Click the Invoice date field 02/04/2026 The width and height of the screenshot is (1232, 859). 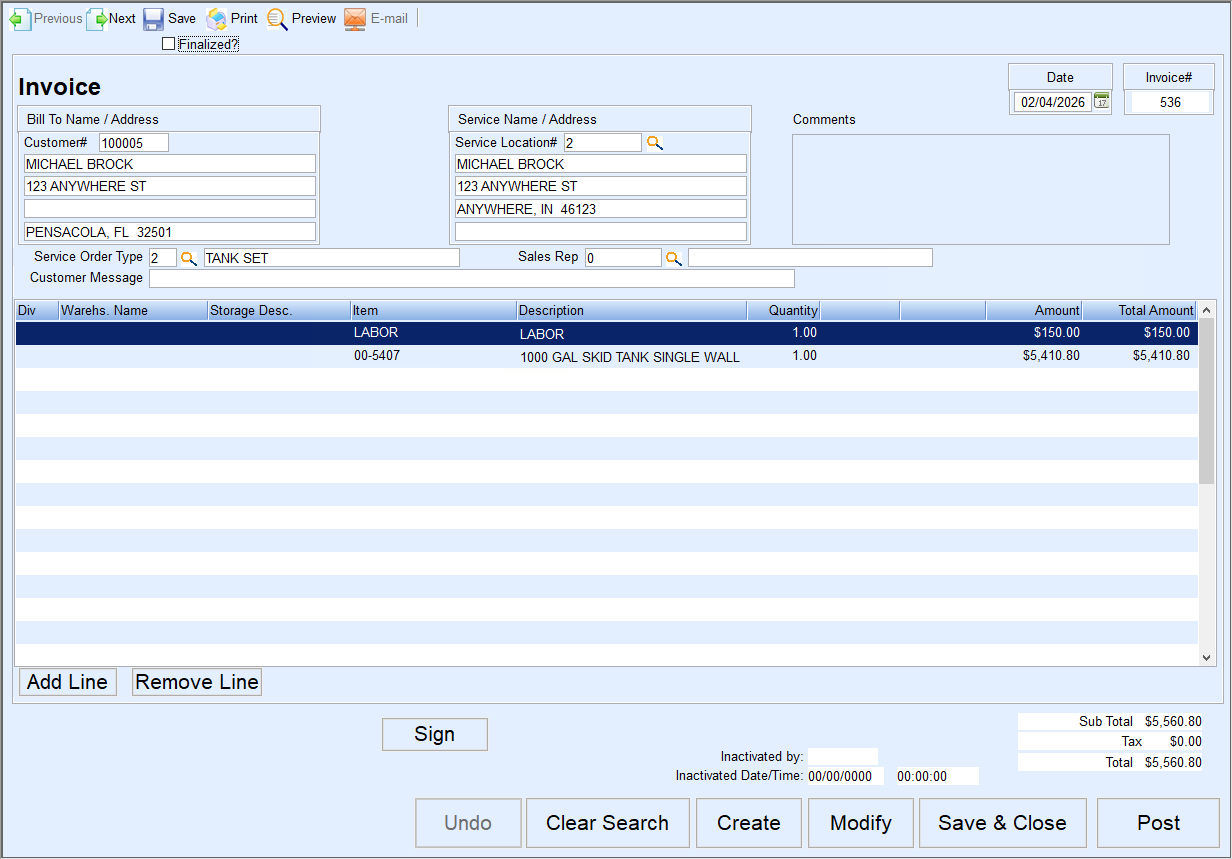1053,102
